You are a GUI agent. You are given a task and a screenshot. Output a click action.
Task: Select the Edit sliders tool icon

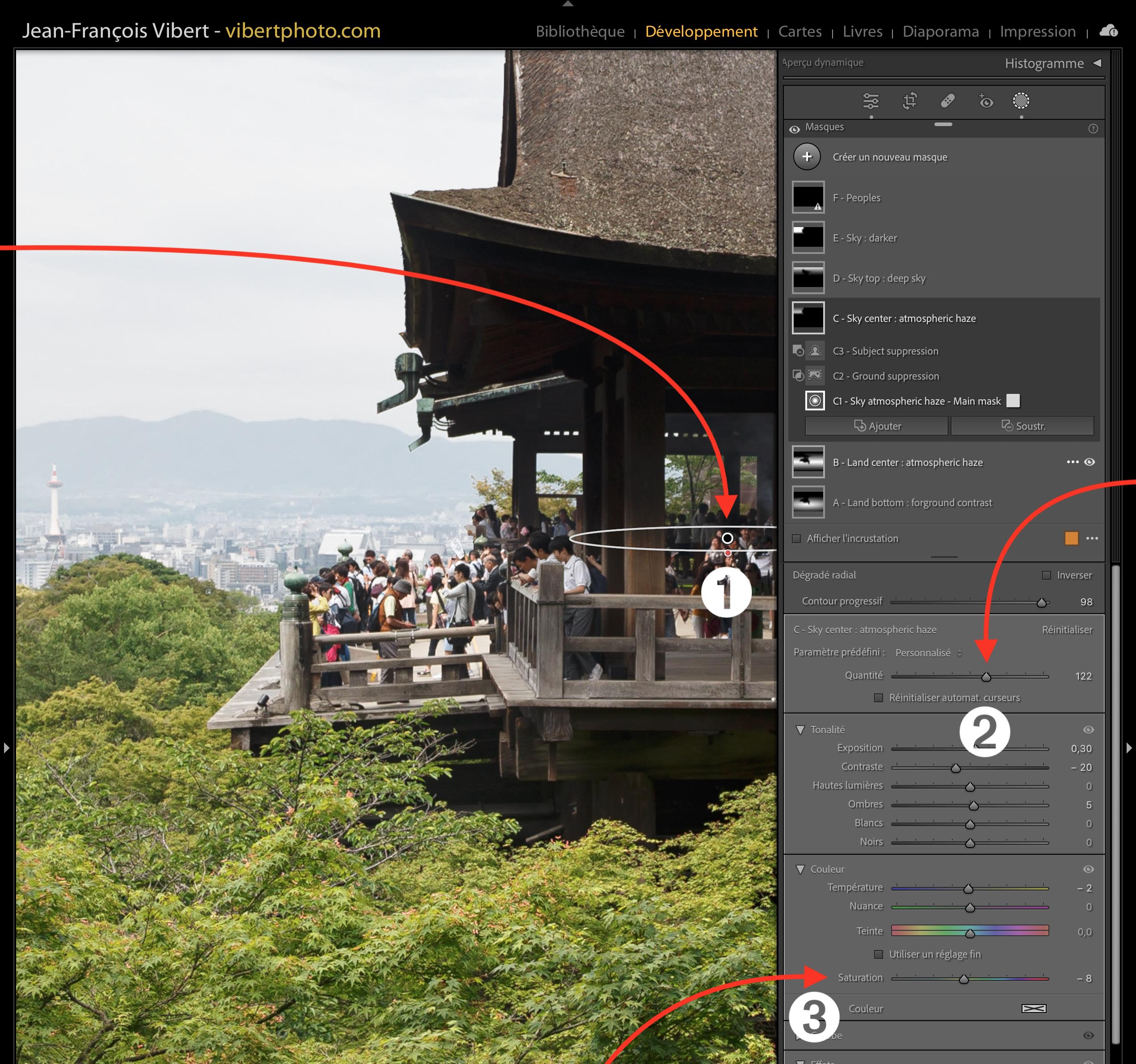pyautogui.click(x=870, y=101)
